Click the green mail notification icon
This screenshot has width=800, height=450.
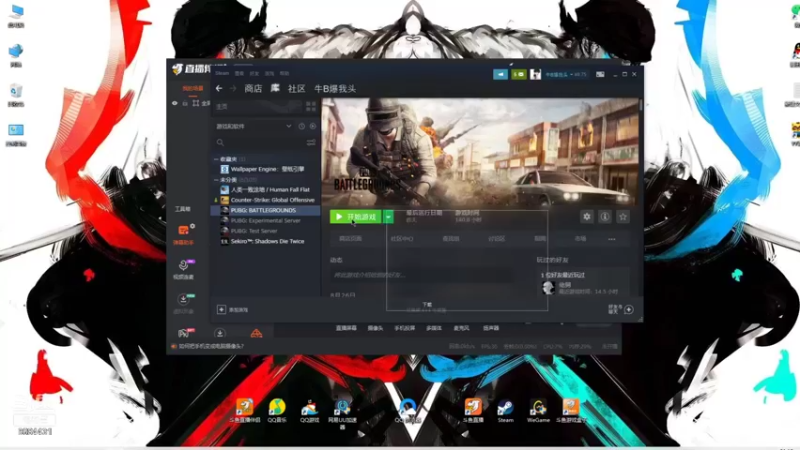click(519, 74)
